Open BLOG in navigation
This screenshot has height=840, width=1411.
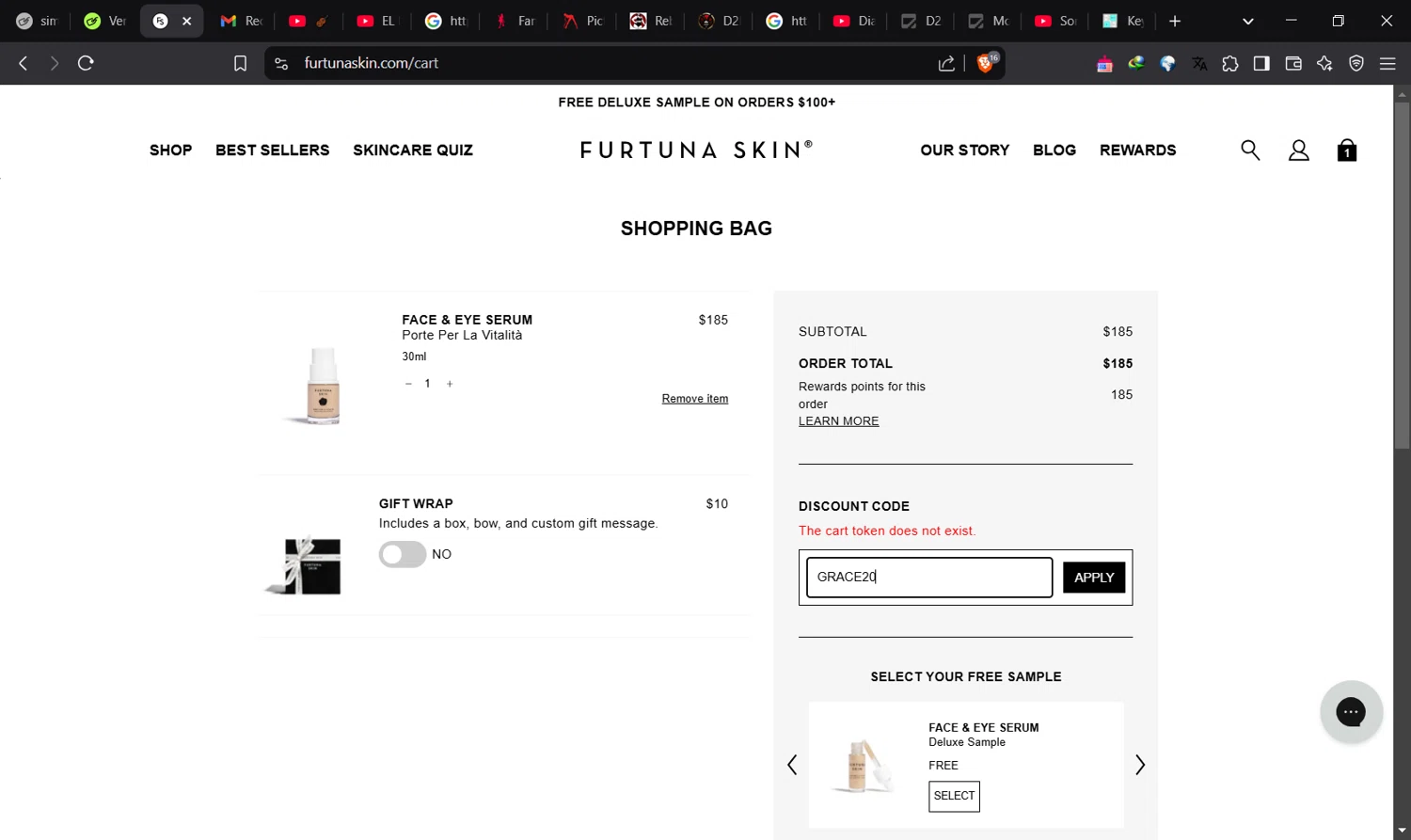tap(1054, 150)
